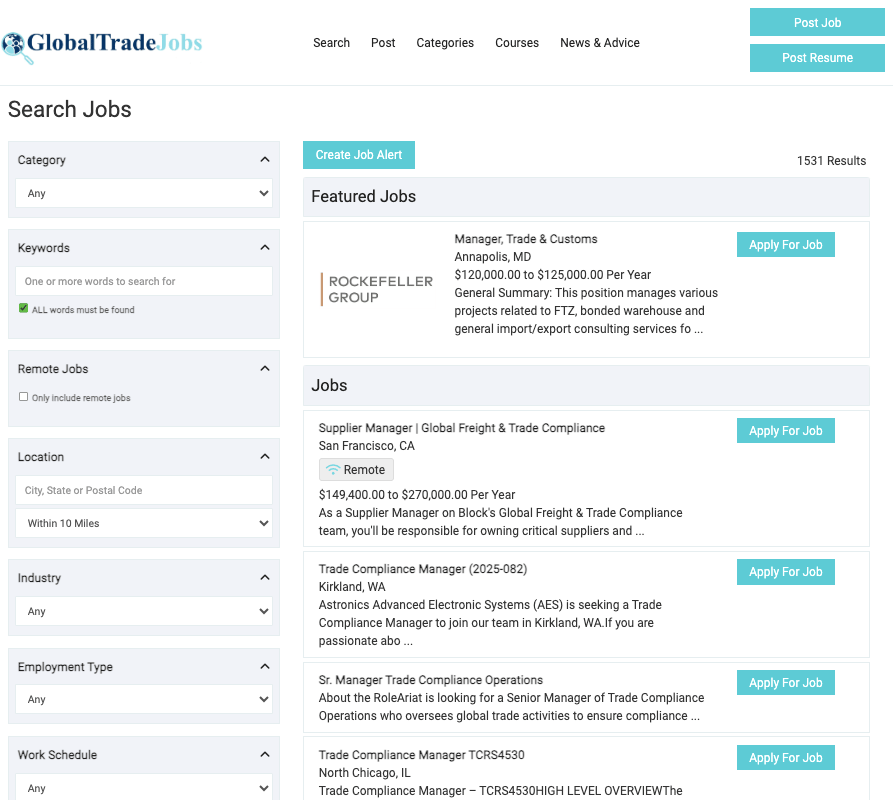Click the Annapolis, MD location text
This screenshot has height=800, width=893.
pyautogui.click(x=493, y=257)
